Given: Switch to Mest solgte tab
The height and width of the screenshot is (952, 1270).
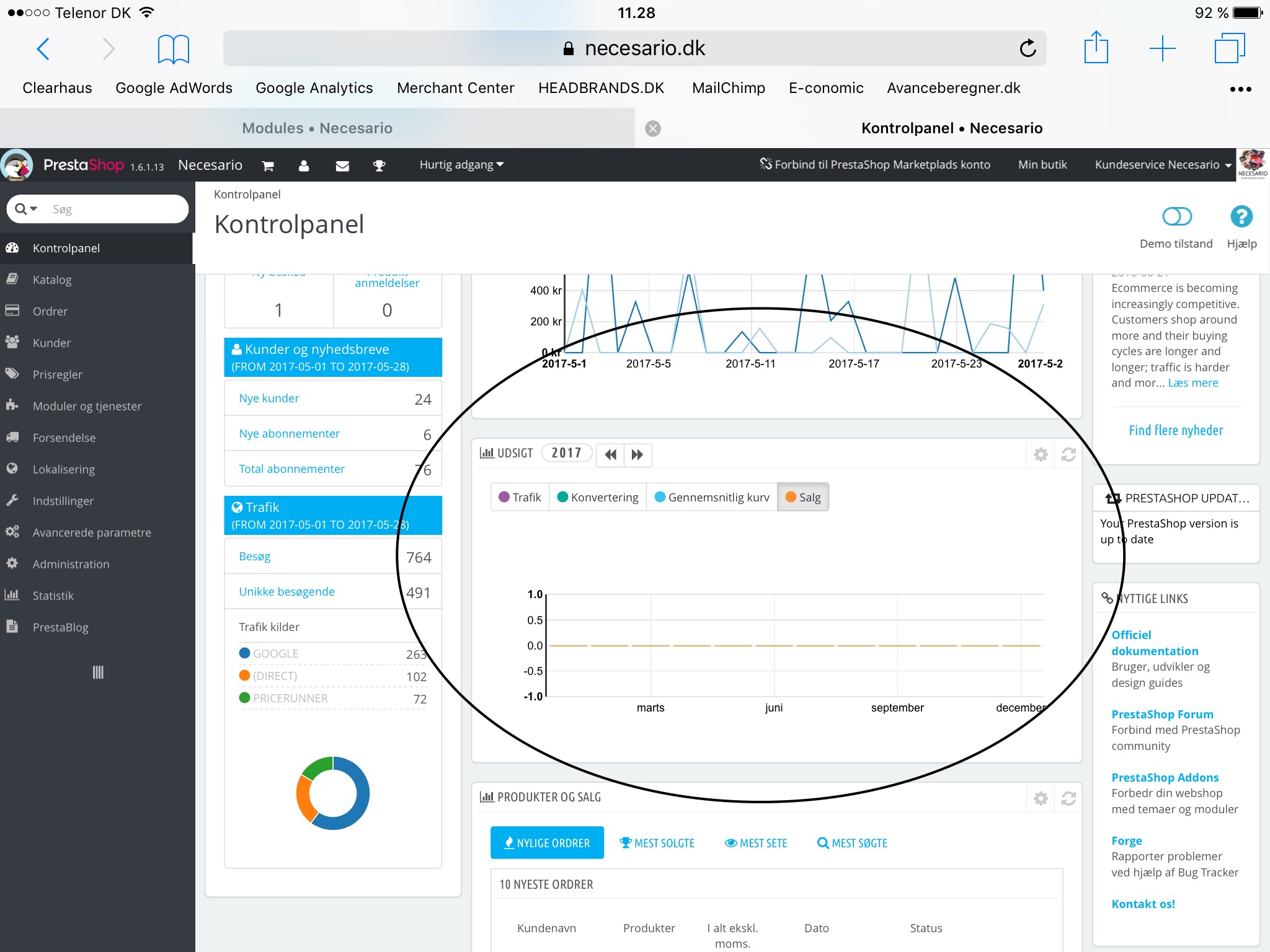Looking at the screenshot, I should pos(657,843).
